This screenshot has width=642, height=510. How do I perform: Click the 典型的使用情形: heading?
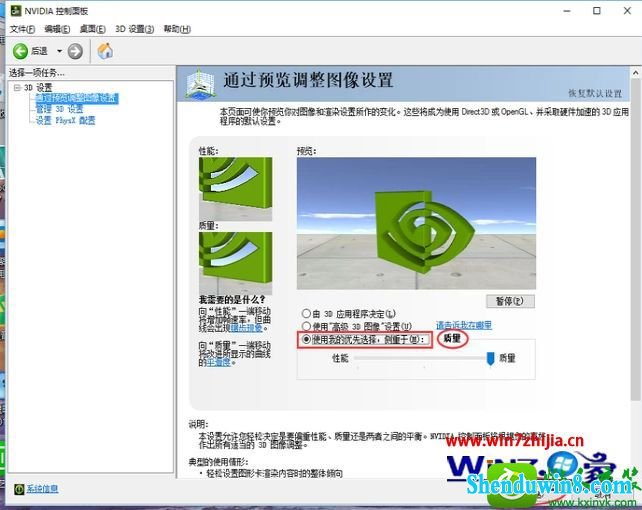pyautogui.click(x=218, y=462)
